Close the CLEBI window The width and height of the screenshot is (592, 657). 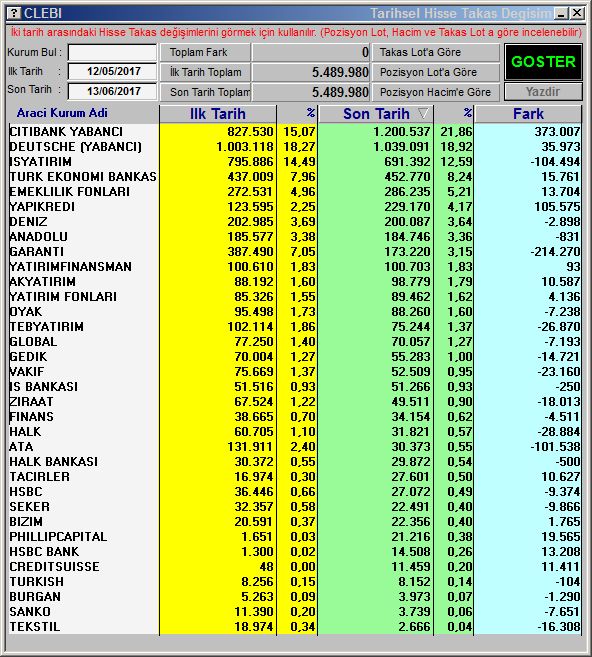click(577, 13)
